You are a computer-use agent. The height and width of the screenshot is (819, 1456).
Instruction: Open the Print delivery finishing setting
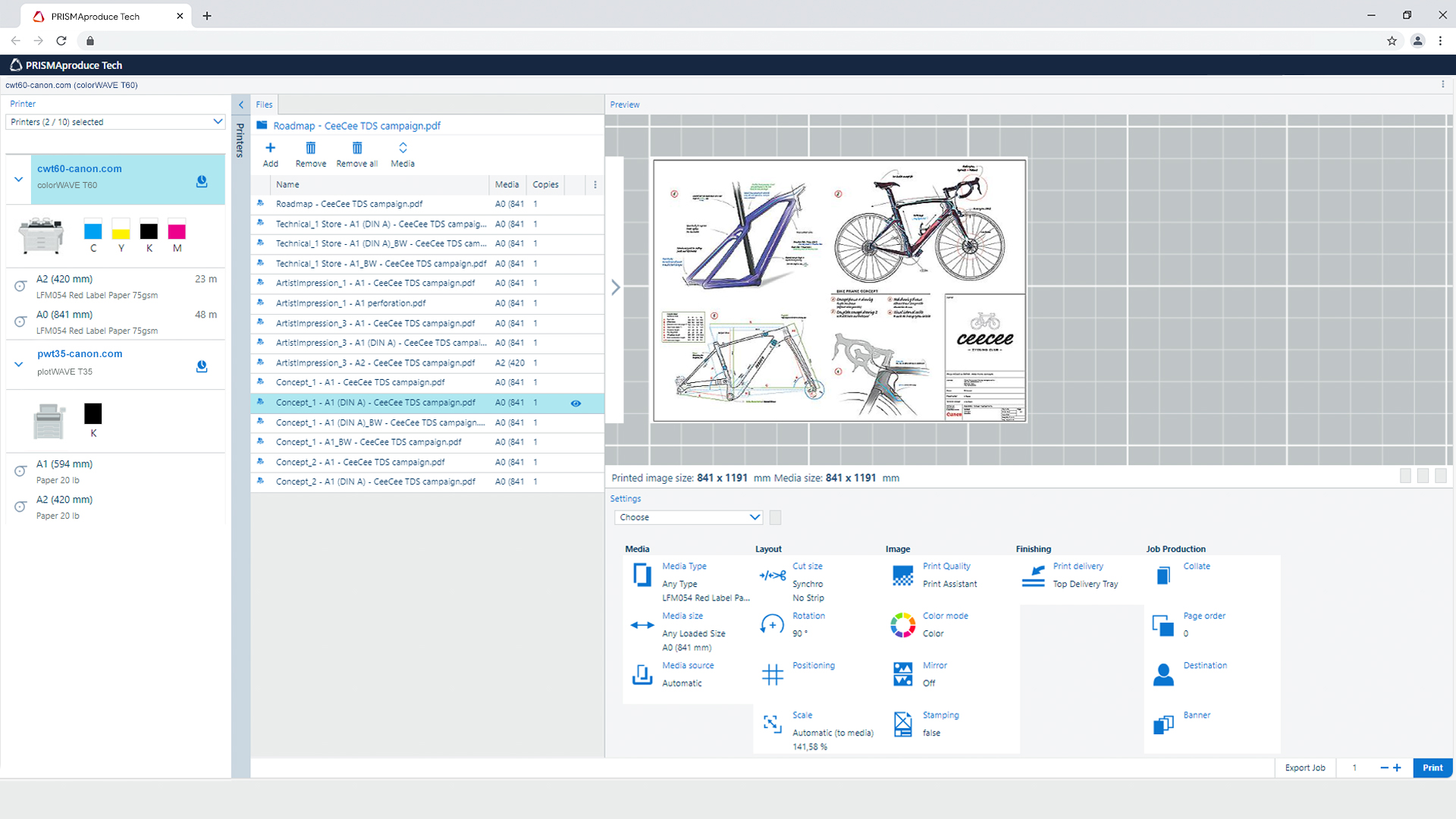1033,576
